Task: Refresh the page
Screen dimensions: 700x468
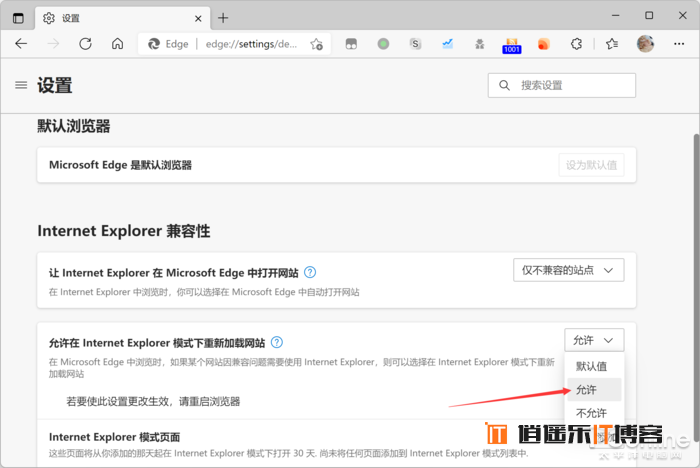Action: tap(85, 44)
